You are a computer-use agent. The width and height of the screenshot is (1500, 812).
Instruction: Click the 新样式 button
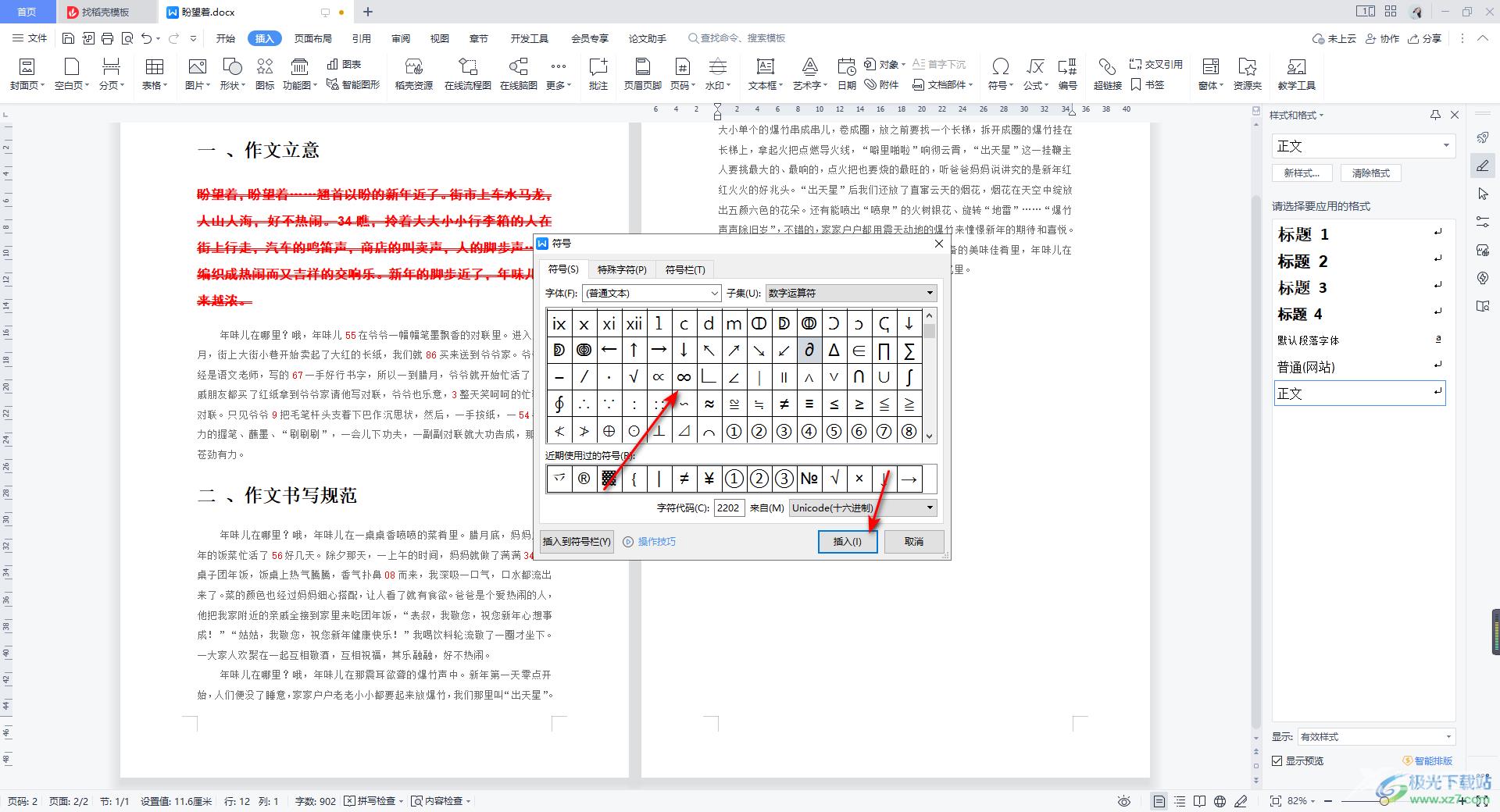tap(1302, 173)
